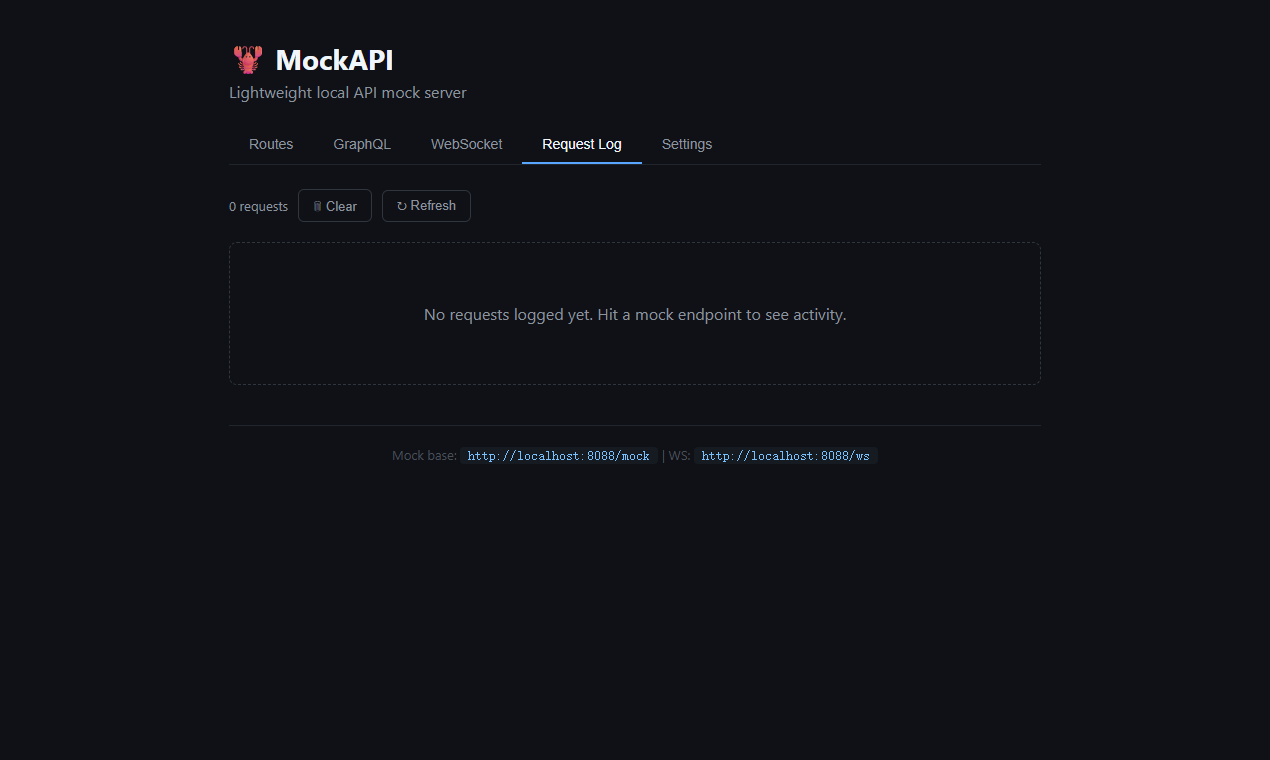1270x760 pixels.
Task: Click the lobster MockAPI logo icon
Action: [x=247, y=59]
